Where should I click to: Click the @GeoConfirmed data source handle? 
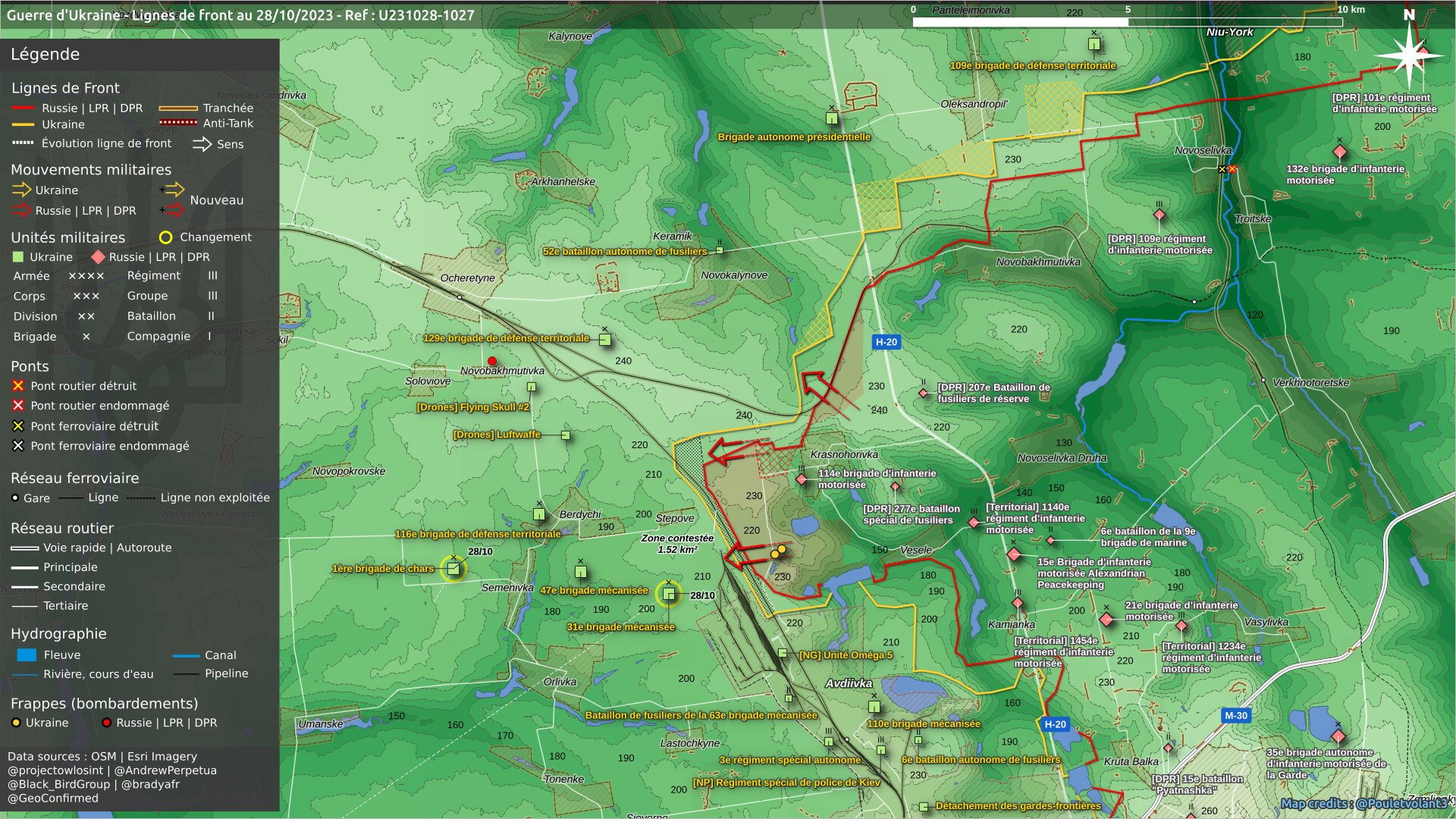(x=53, y=798)
